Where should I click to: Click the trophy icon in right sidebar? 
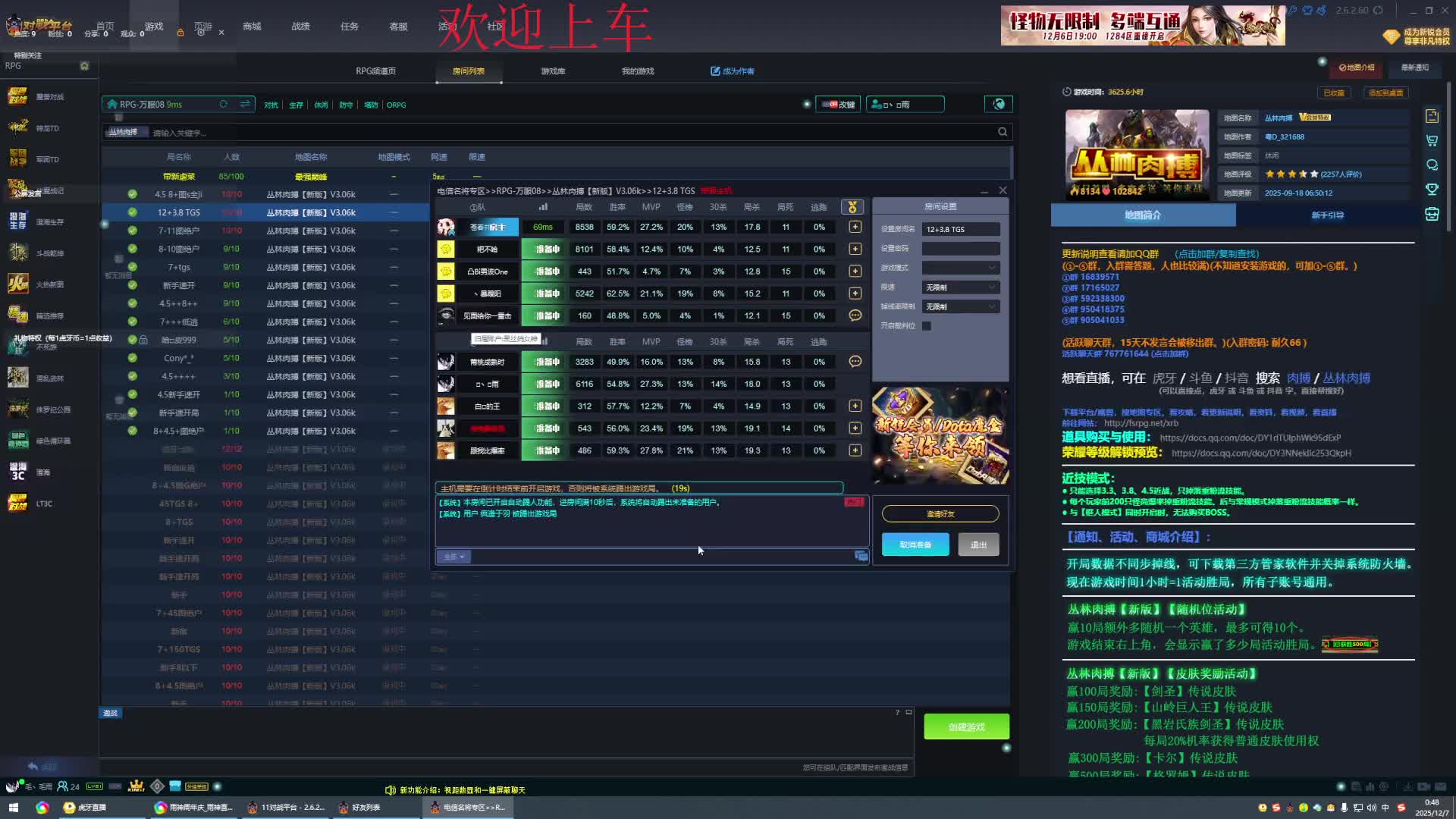tap(1432, 189)
